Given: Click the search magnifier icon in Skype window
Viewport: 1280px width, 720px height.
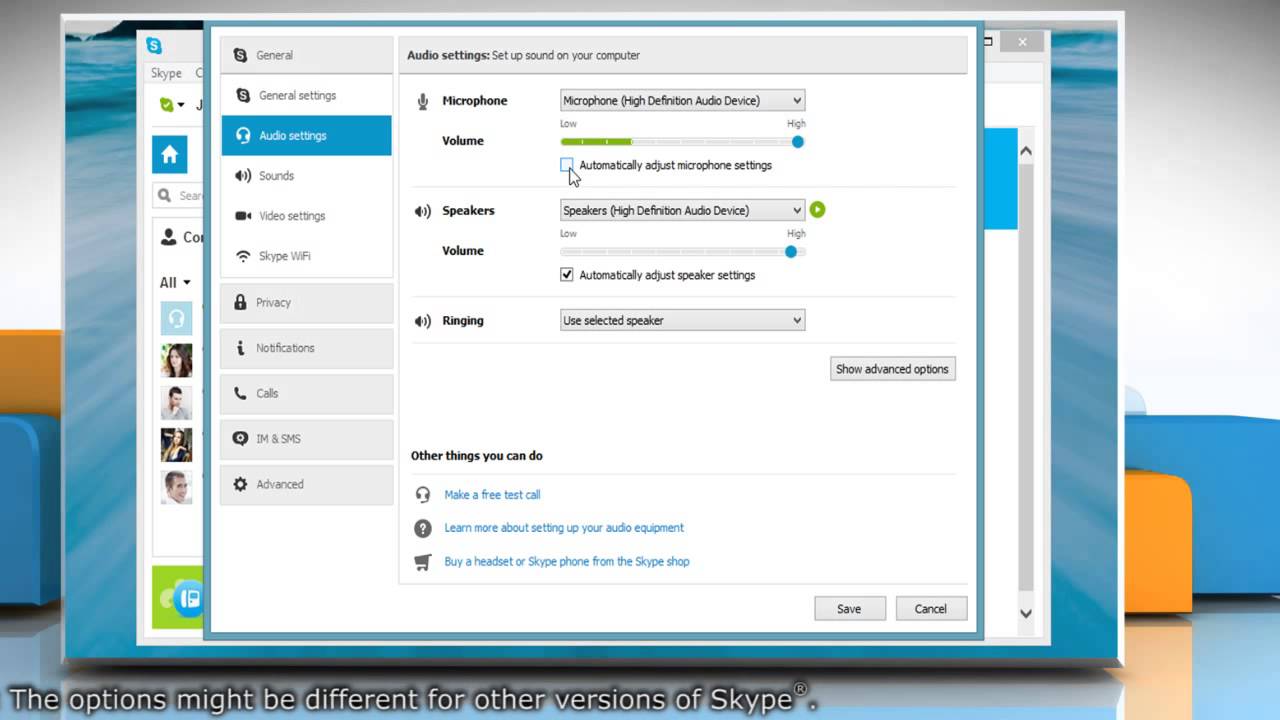Looking at the screenshot, I should tap(165, 195).
